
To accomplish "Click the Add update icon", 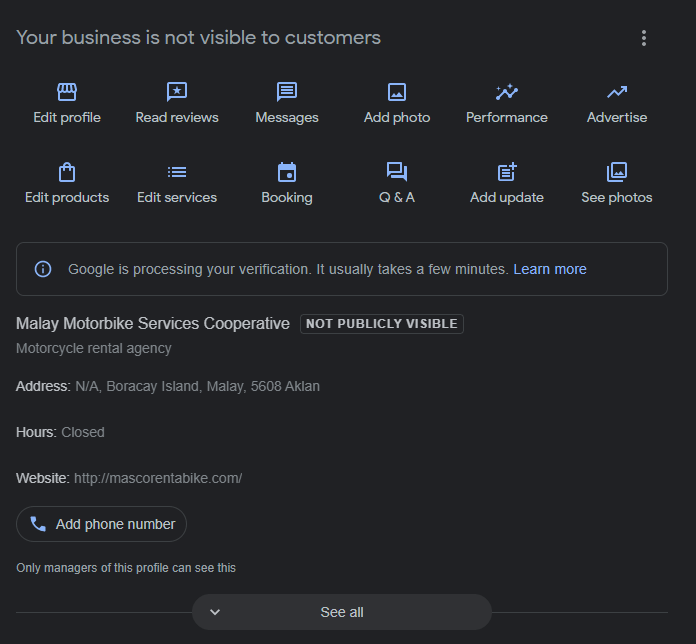I will click(x=507, y=172).
